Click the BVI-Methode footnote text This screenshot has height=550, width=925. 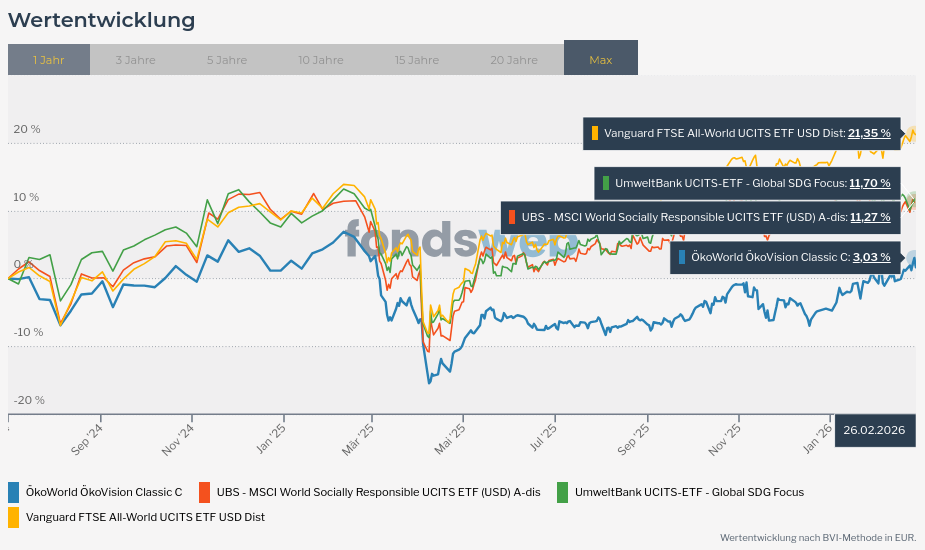[x=818, y=538]
